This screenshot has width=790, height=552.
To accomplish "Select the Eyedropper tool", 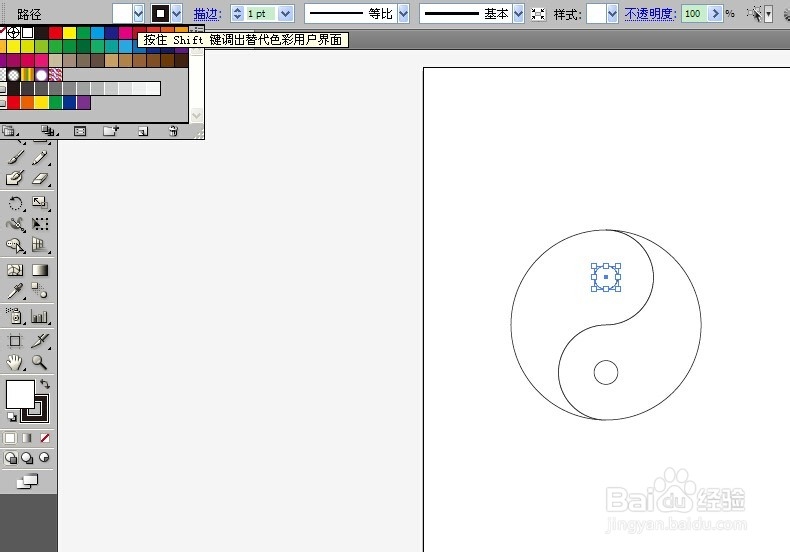I will click(x=15, y=291).
